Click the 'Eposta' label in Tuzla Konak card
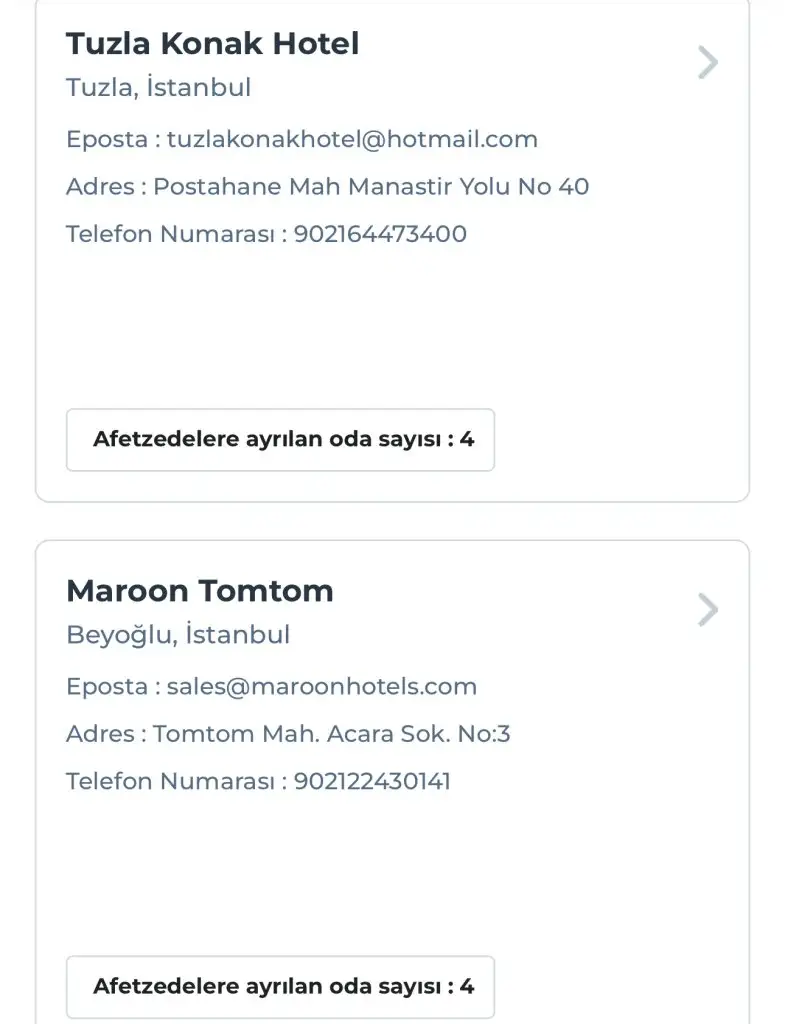This screenshot has height=1024, width=785. pos(106,139)
